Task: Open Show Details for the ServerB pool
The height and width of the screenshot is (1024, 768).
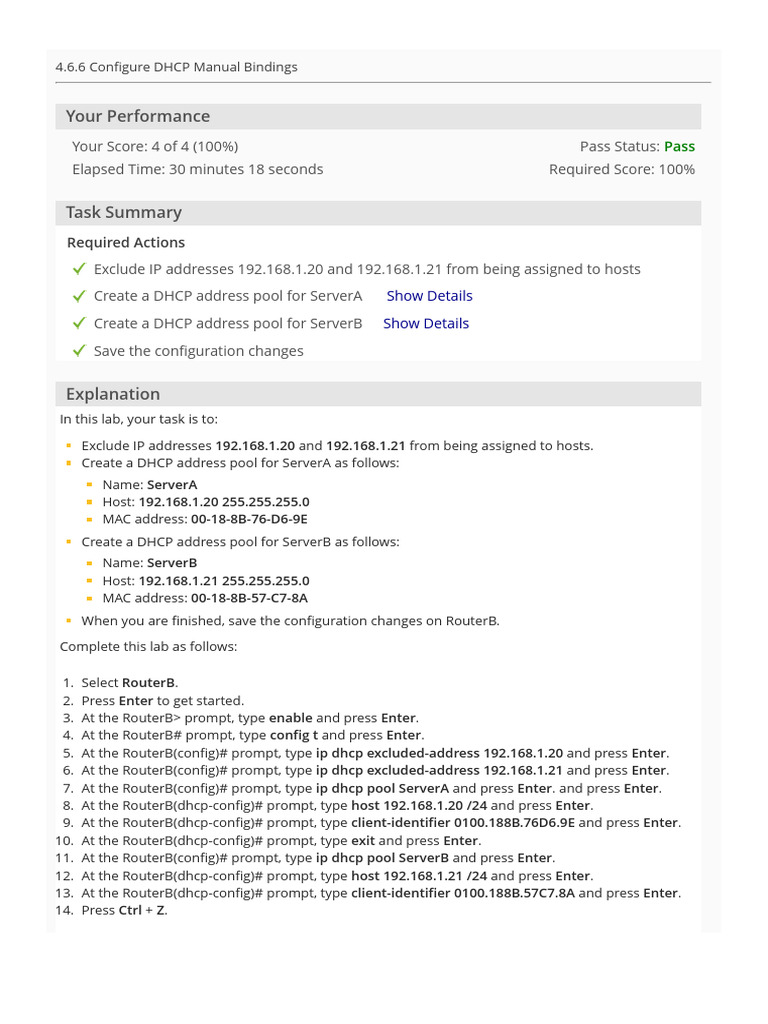Action: [x=425, y=324]
